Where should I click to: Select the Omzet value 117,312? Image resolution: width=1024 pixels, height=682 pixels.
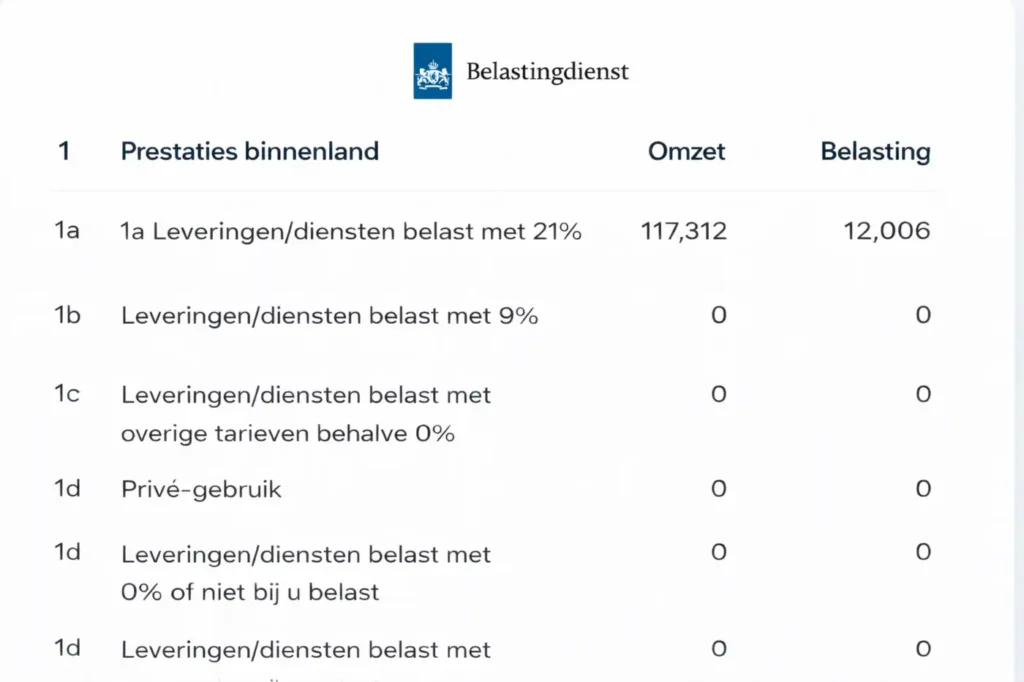683,232
